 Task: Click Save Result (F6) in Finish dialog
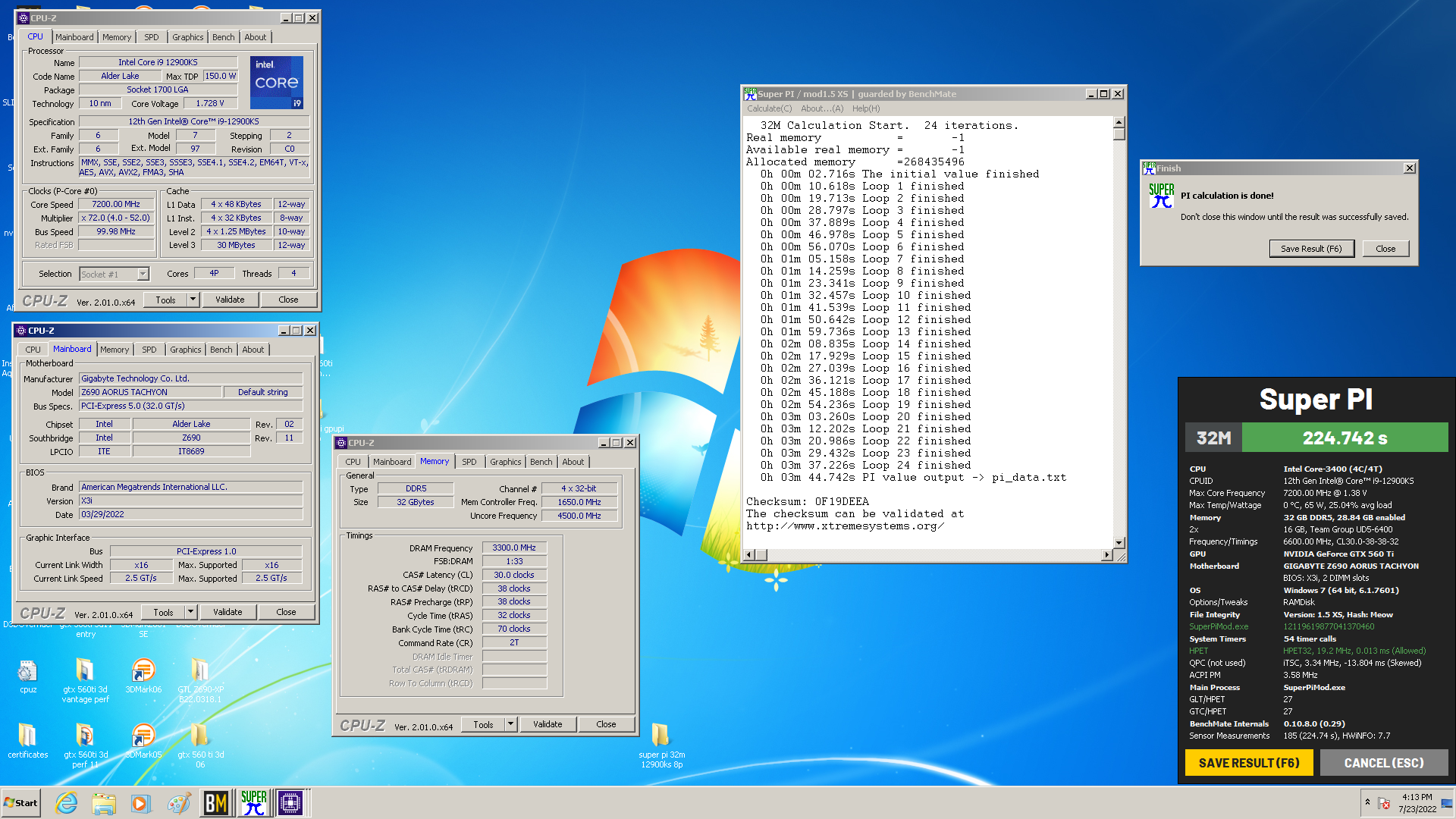(x=1311, y=249)
